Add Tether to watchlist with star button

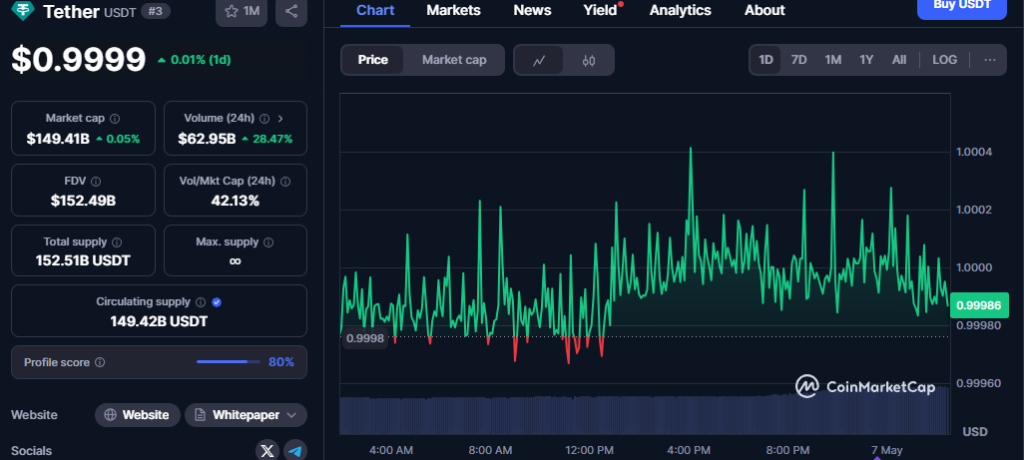click(x=242, y=11)
